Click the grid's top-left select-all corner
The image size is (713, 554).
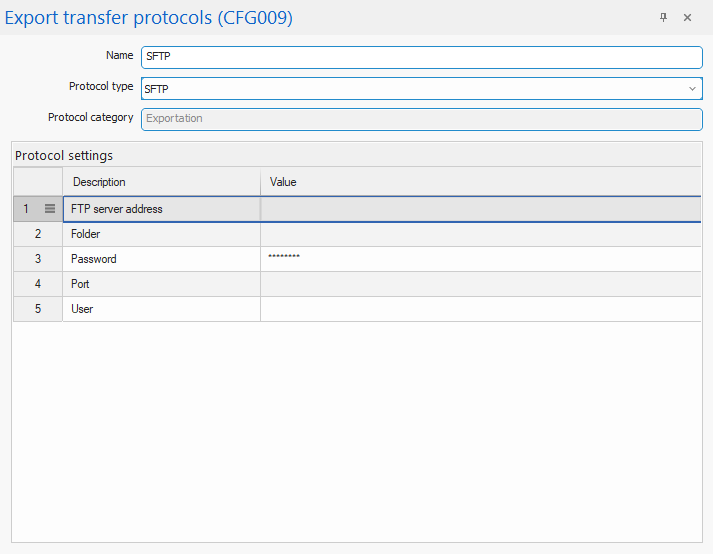tap(38, 182)
